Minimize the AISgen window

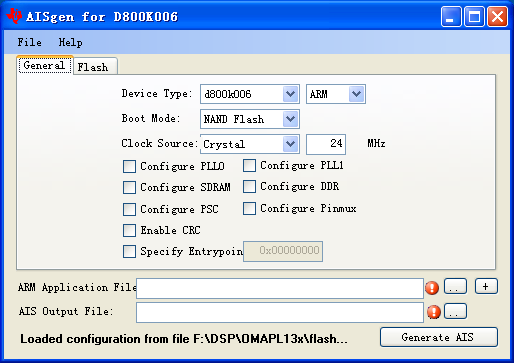pyautogui.click(x=451, y=16)
